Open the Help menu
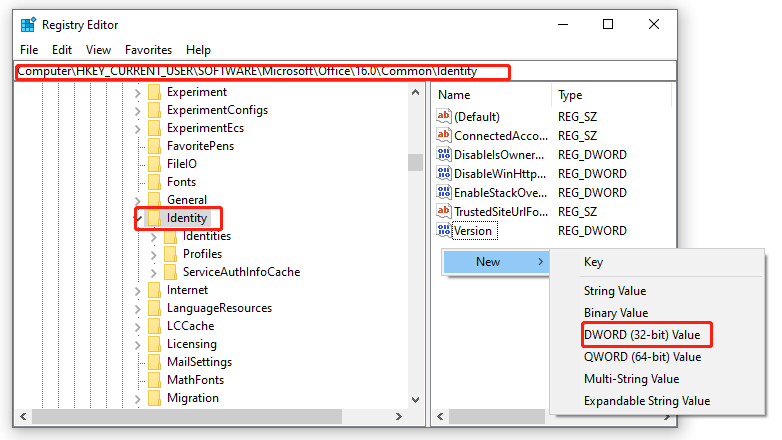 point(198,50)
